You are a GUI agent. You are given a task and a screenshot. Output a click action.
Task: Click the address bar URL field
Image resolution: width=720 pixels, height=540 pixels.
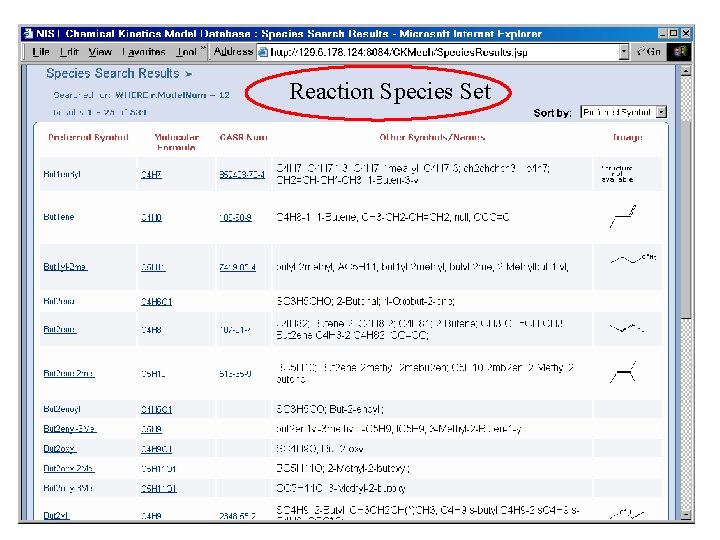coord(443,52)
